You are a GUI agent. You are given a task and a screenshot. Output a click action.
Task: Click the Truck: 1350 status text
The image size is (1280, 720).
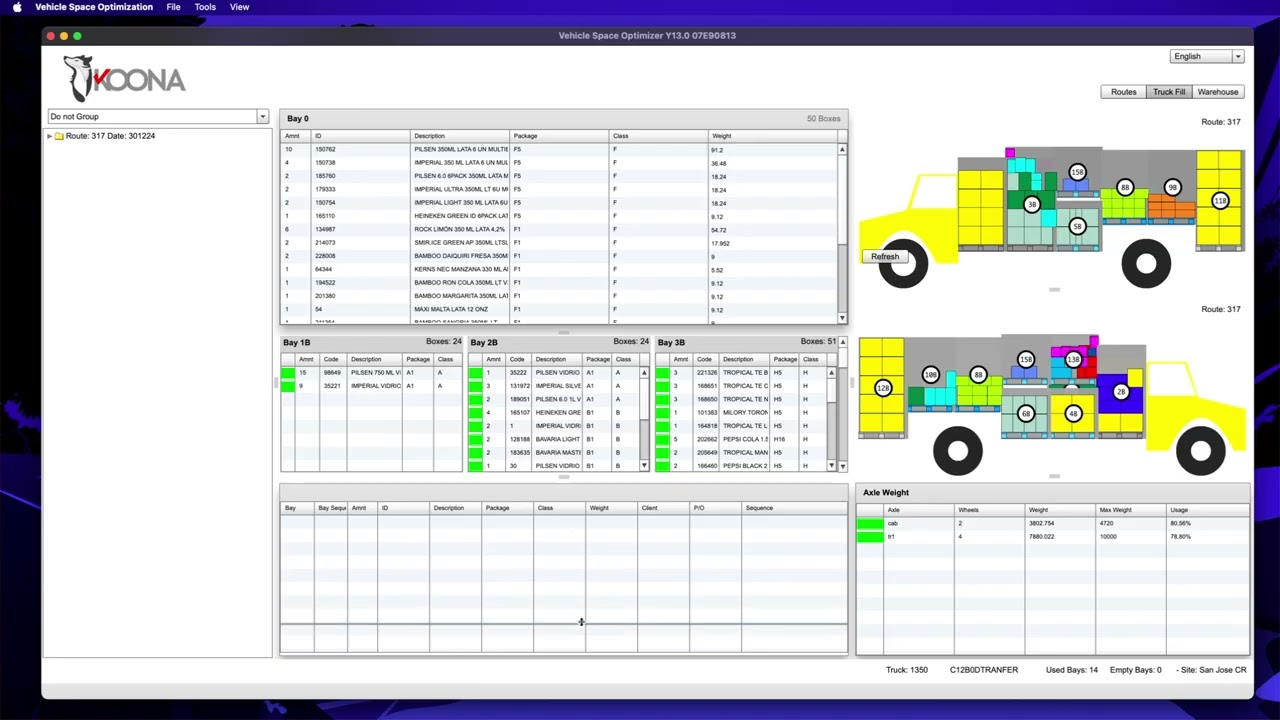[x=907, y=670]
